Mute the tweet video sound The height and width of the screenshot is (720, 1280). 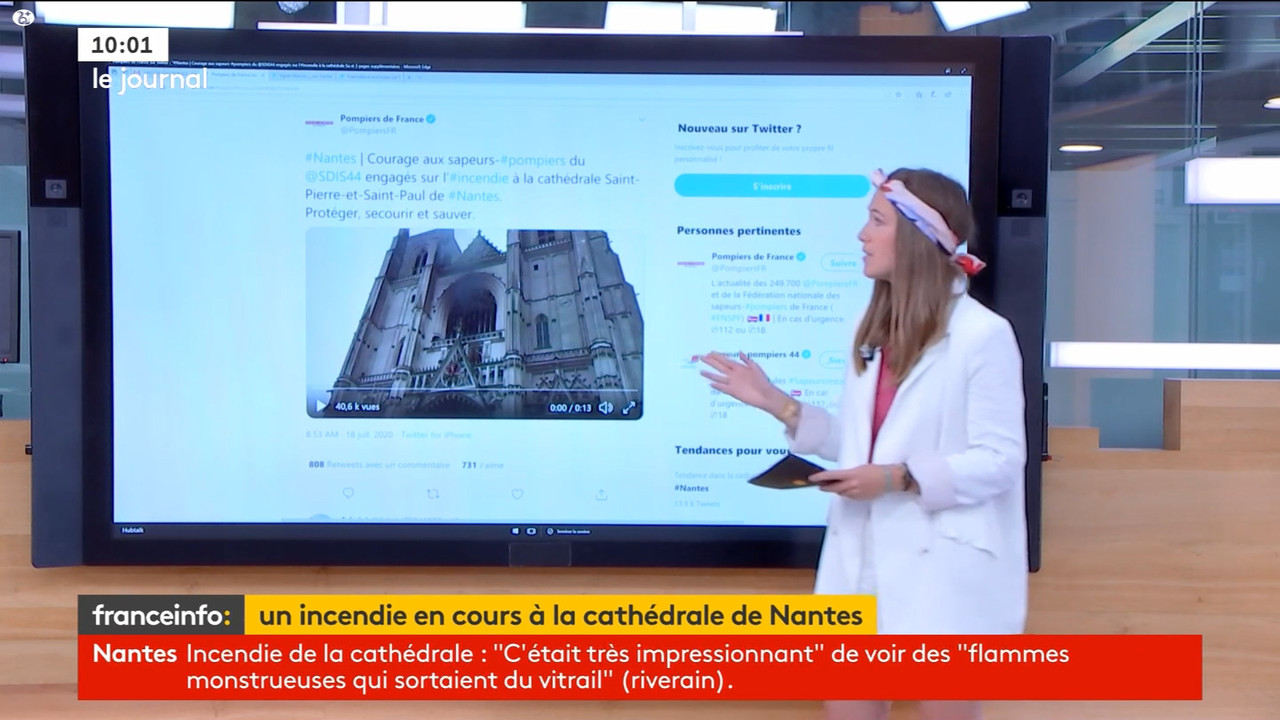click(x=605, y=407)
